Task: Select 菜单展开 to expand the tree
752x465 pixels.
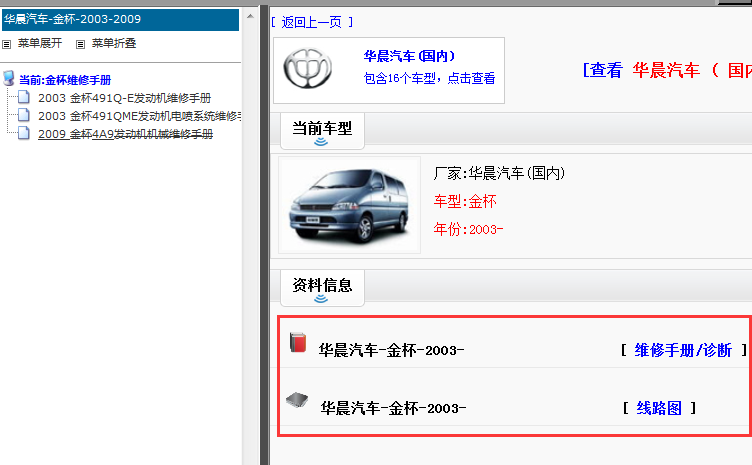Action: pyautogui.click(x=40, y=44)
